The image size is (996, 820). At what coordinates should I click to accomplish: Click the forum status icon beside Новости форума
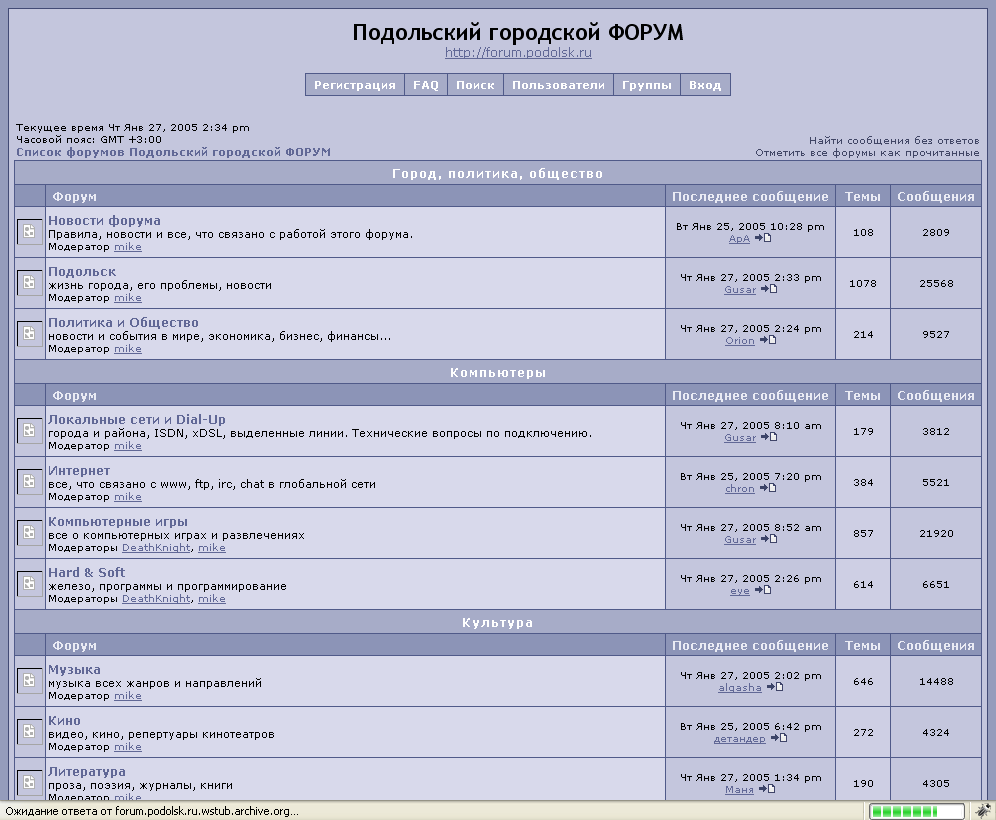coord(30,232)
